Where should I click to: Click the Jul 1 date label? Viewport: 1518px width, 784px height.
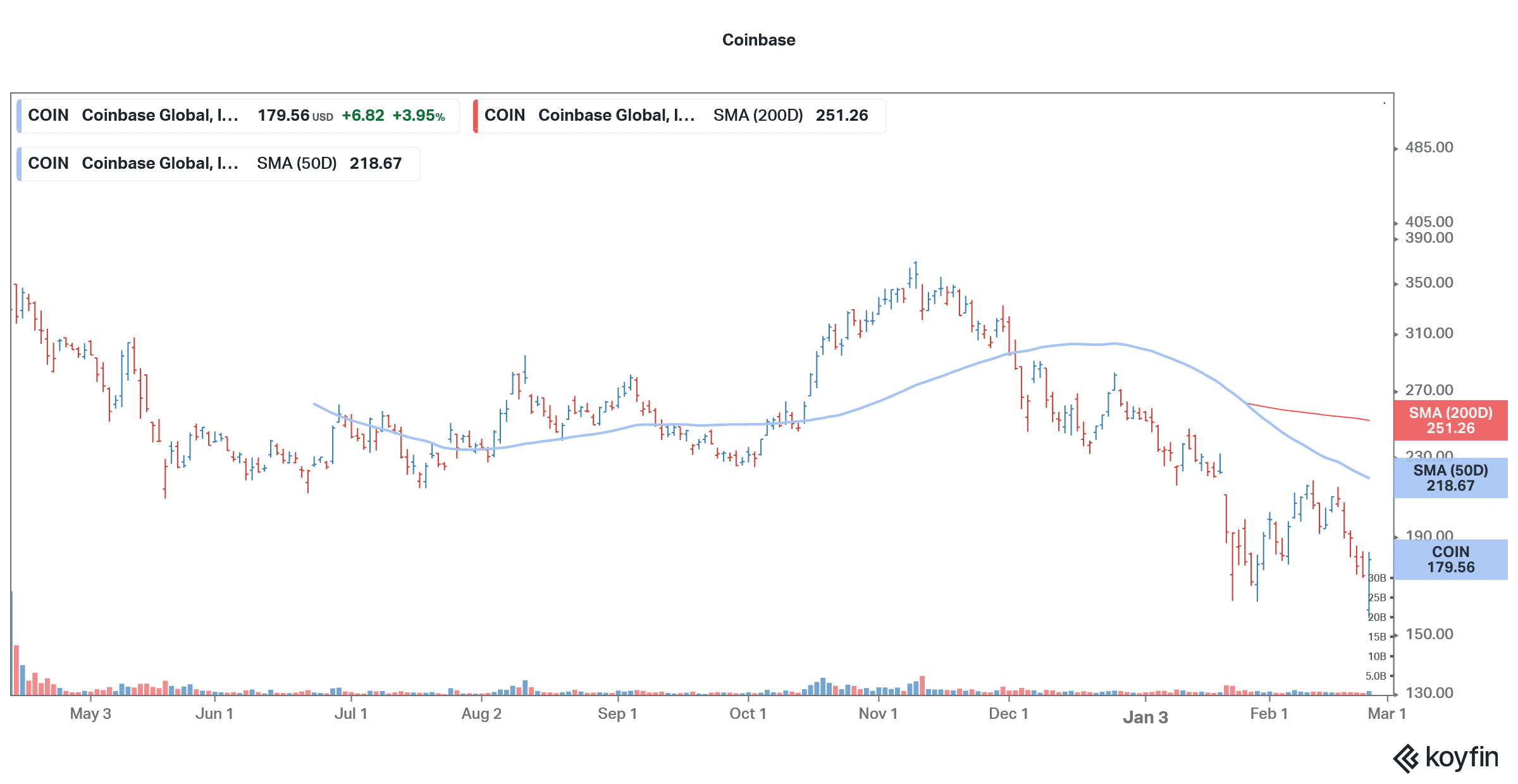[351, 714]
